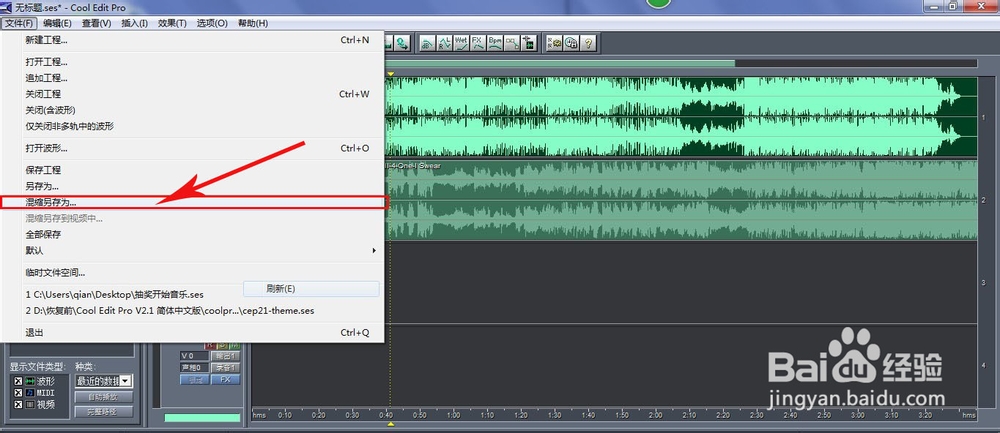Select the I Swear clip on track 2
Screen dimensions: 1000x433
click(680, 200)
